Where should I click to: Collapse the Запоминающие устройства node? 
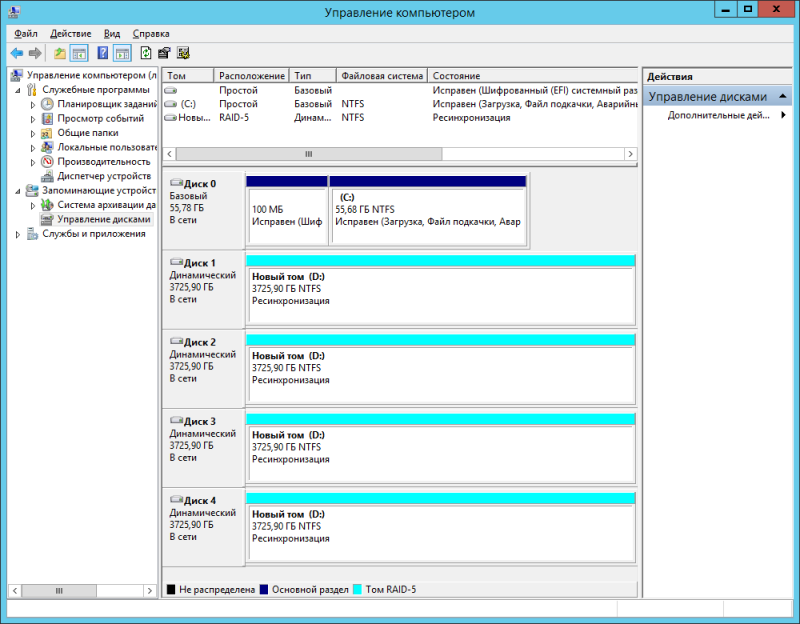point(18,191)
